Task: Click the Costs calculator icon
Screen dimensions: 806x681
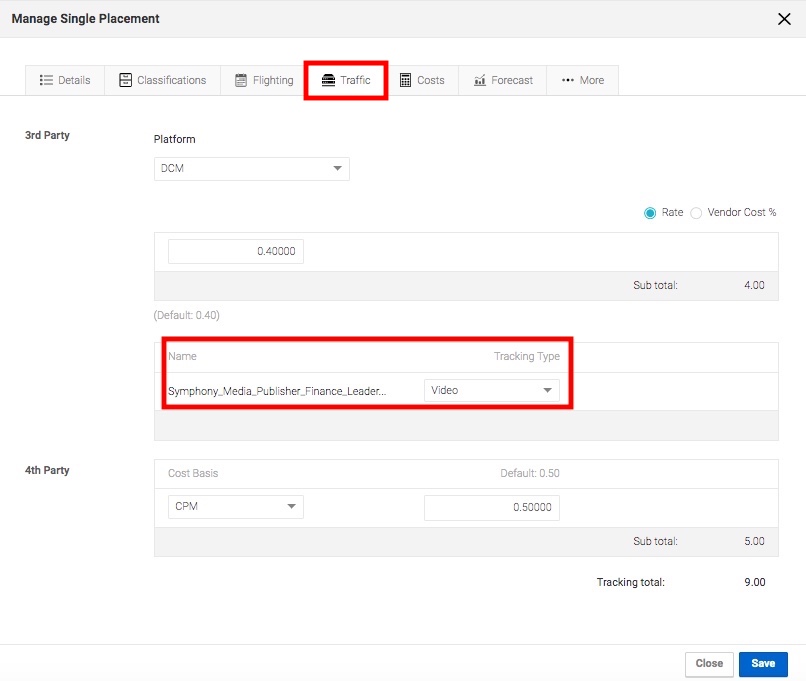Action: (x=406, y=80)
